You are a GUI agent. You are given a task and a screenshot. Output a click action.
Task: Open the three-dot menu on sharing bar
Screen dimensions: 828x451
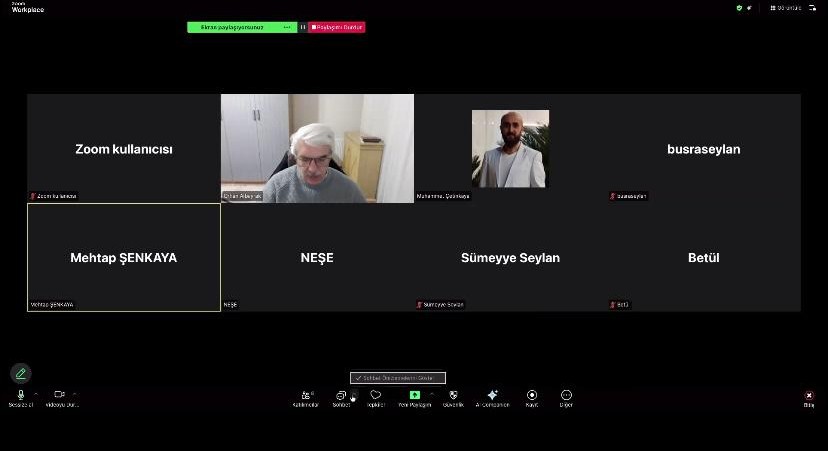[x=287, y=27]
